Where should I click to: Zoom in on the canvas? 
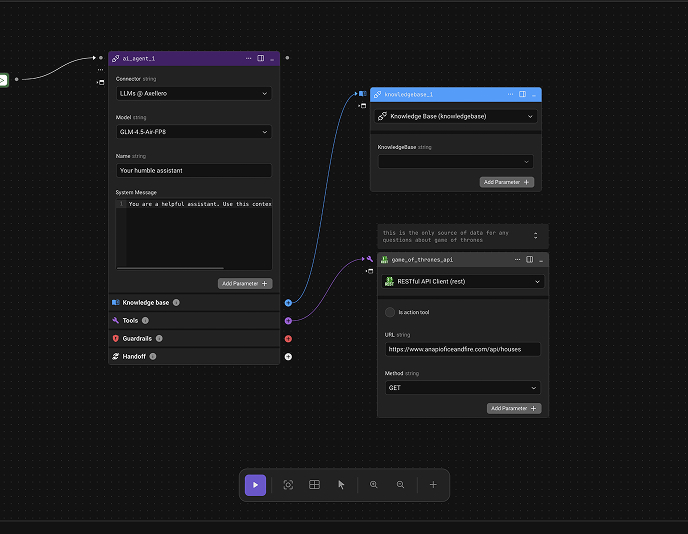point(374,485)
